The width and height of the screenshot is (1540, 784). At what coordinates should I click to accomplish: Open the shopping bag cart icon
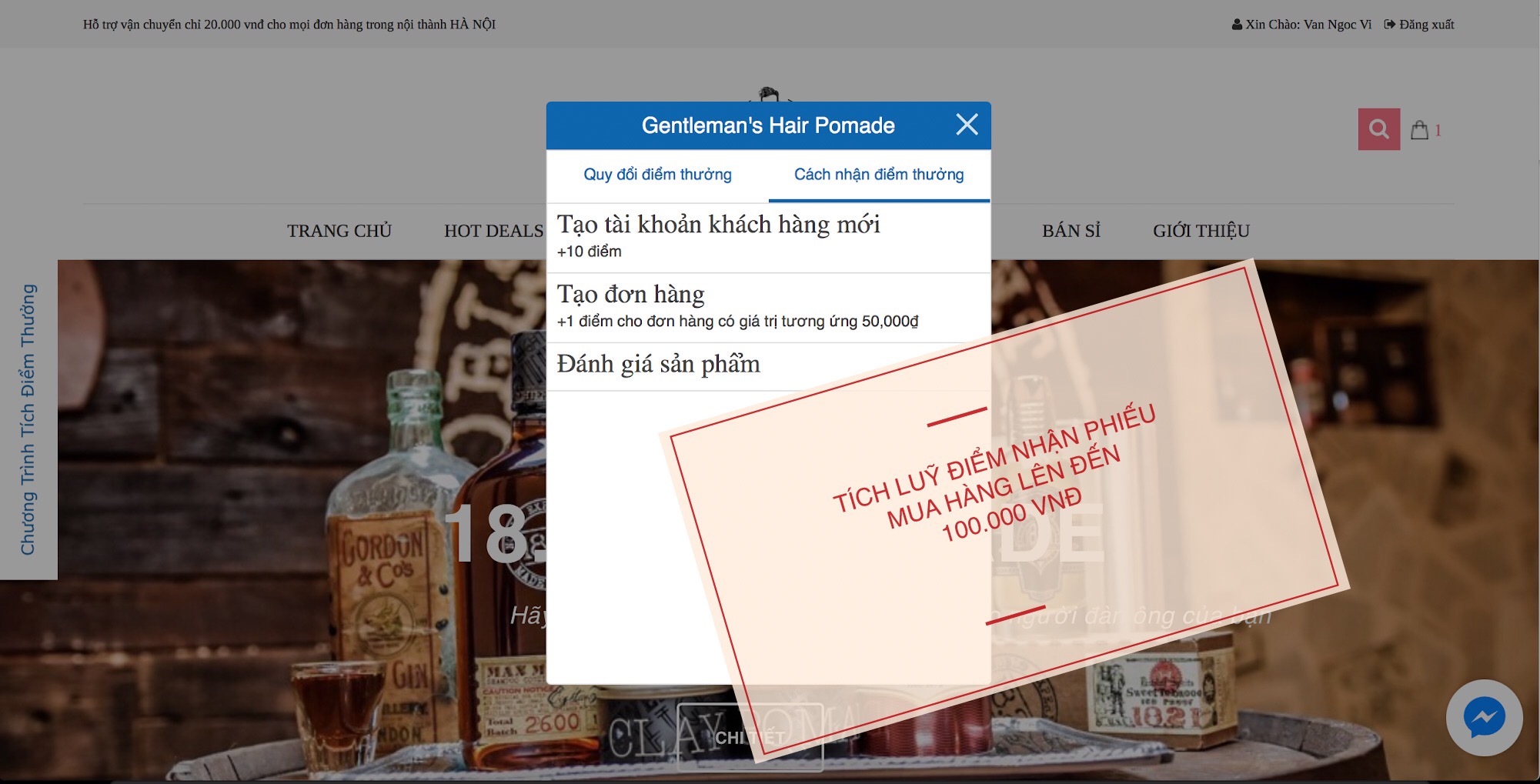(x=1419, y=130)
